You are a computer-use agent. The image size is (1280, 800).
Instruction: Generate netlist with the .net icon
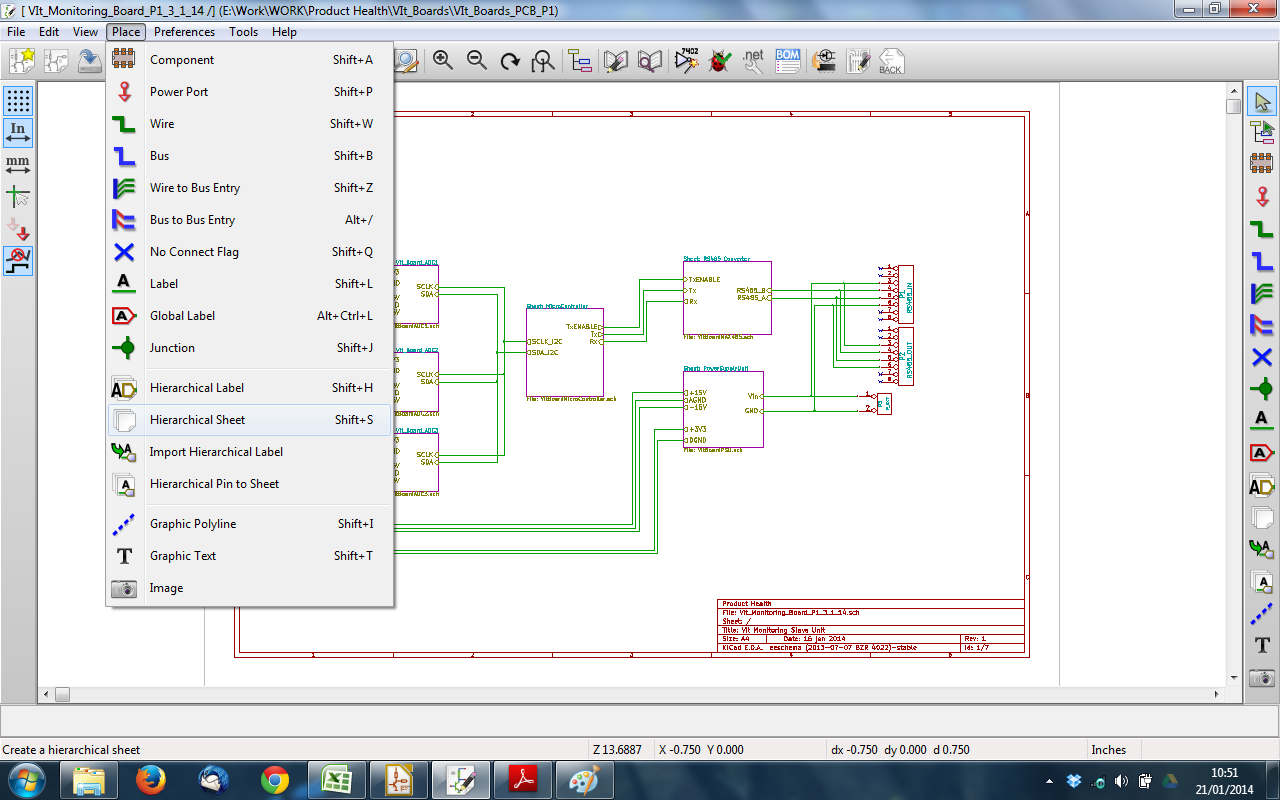(753, 61)
